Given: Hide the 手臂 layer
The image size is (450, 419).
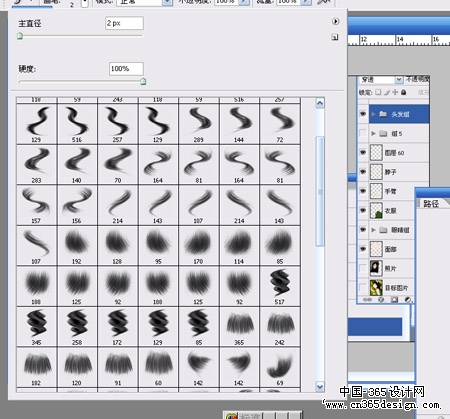Looking at the screenshot, I should click(x=363, y=191).
